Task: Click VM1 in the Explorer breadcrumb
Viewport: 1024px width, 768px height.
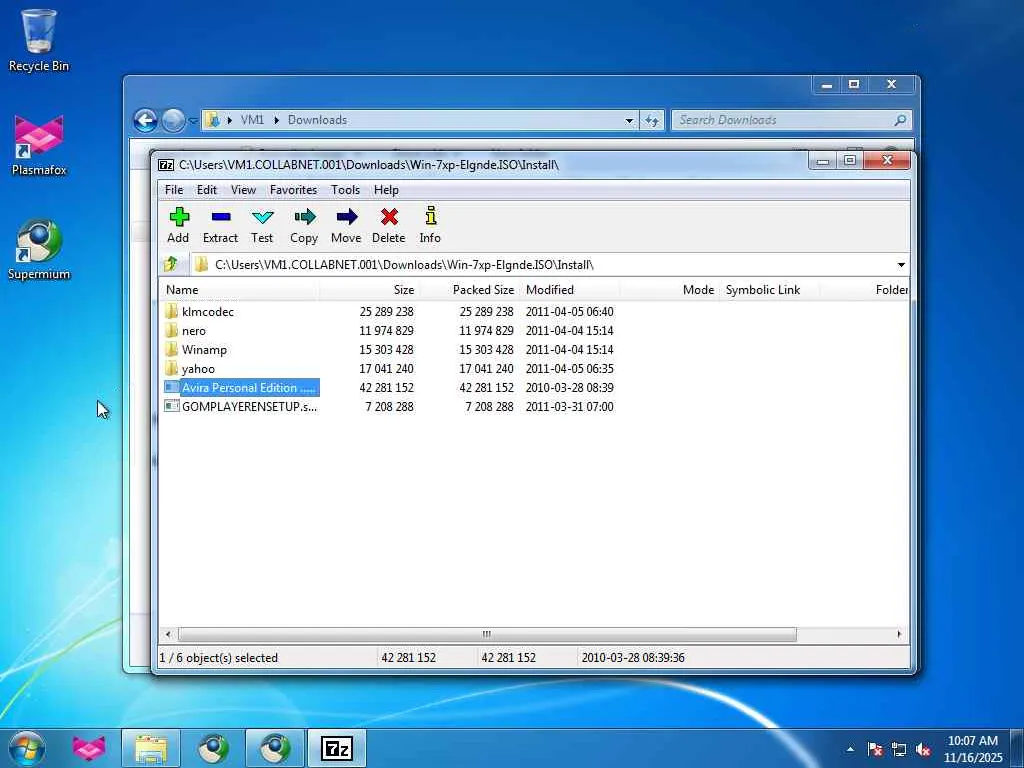Action: tap(252, 120)
